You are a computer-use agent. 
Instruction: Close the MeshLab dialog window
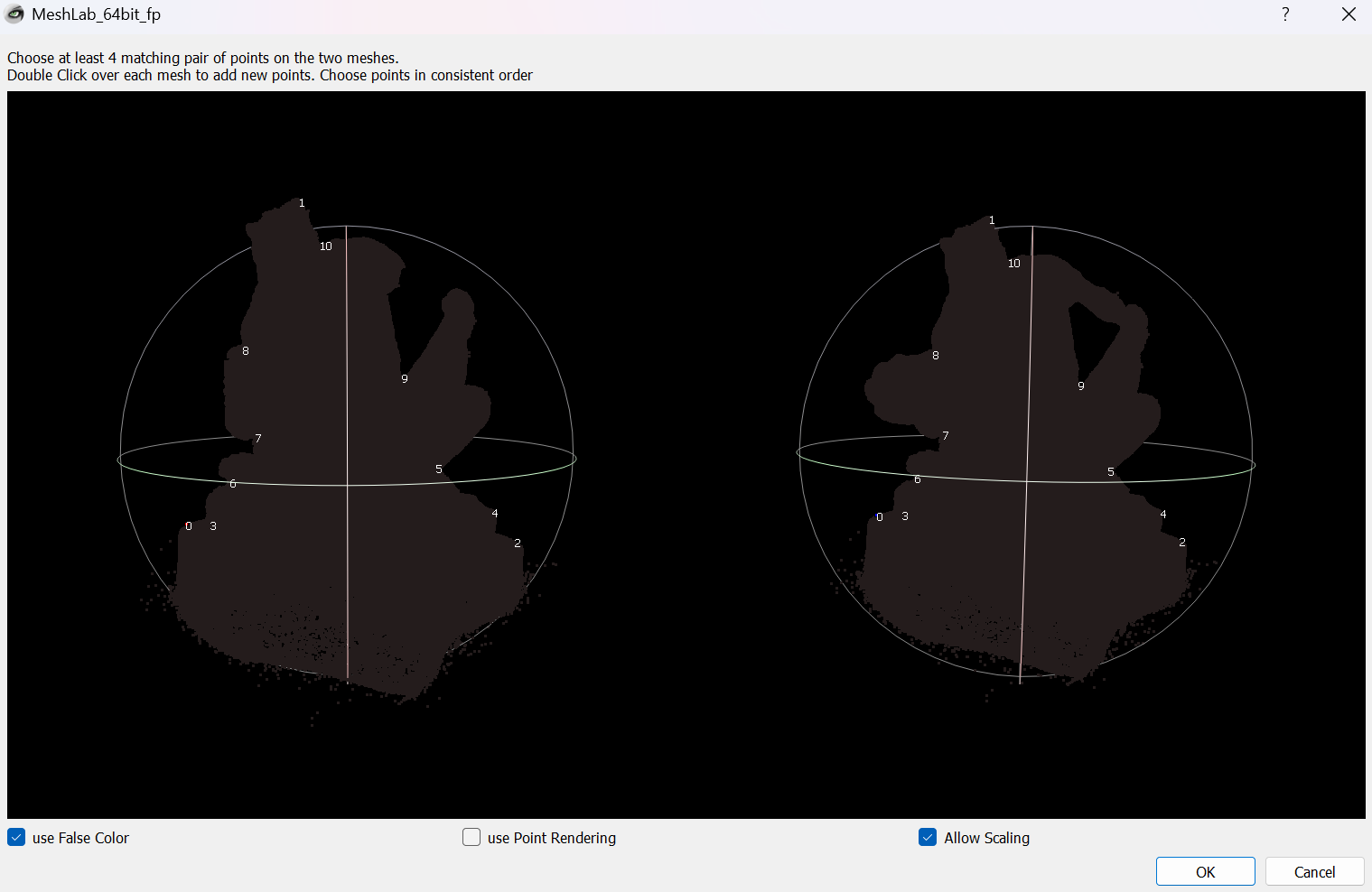(1349, 14)
